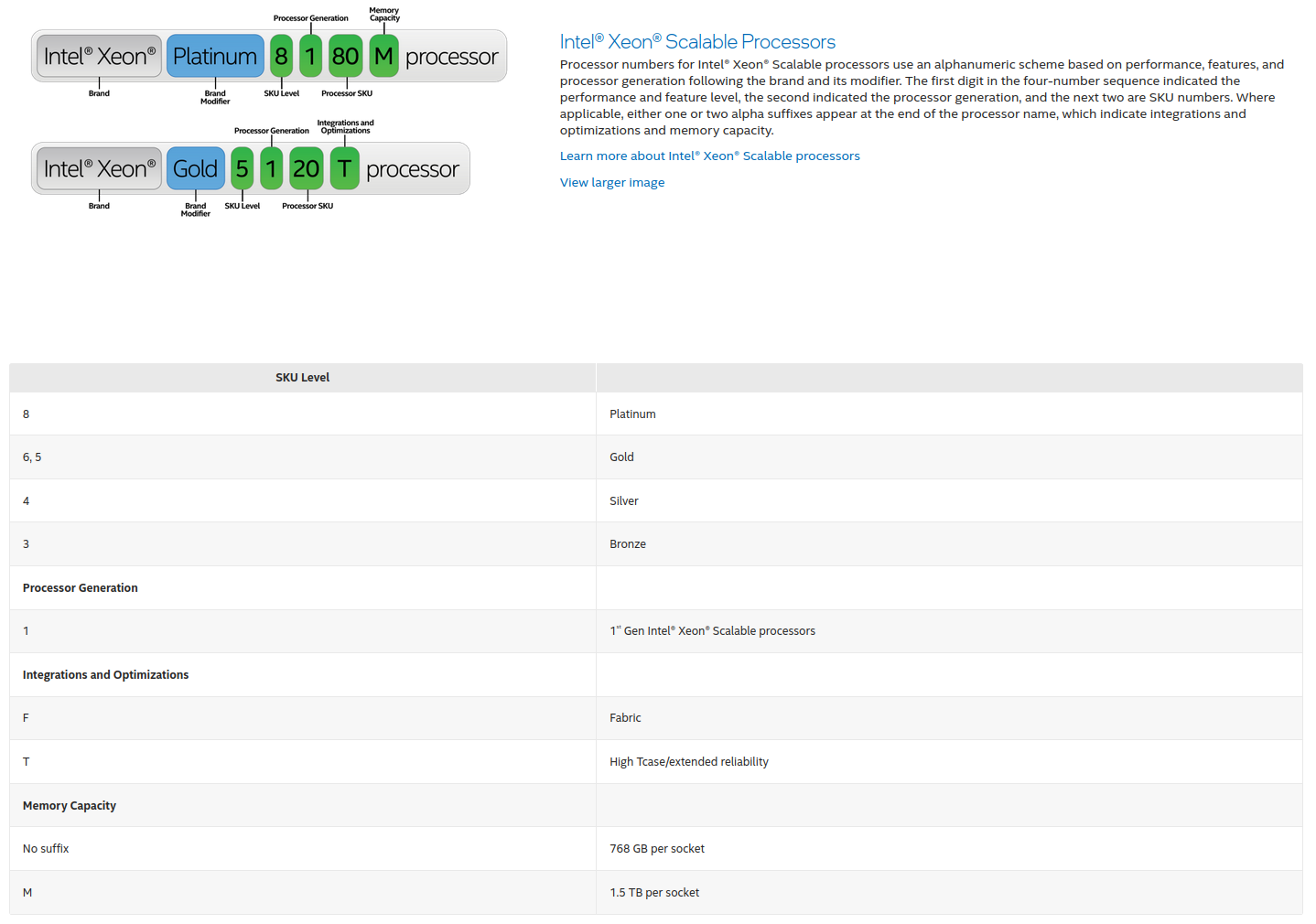Select the Memory Capacity table row heading
The height and width of the screenshot is (924, 1316).
click(70, 806)
